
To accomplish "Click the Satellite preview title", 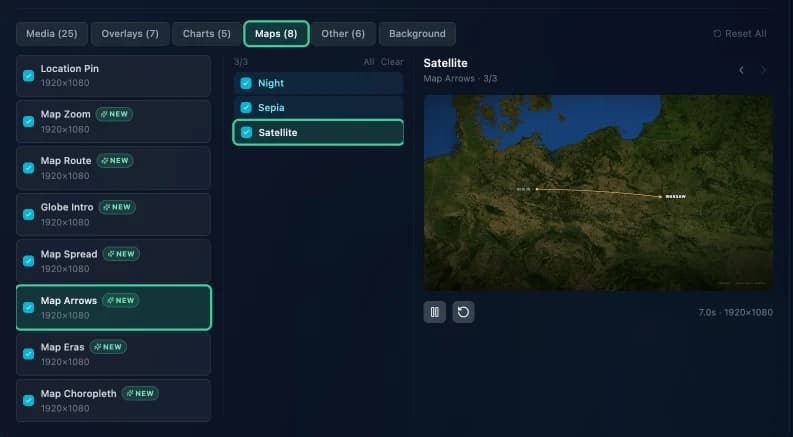I will pyautogui.click(x=446, y=63).
